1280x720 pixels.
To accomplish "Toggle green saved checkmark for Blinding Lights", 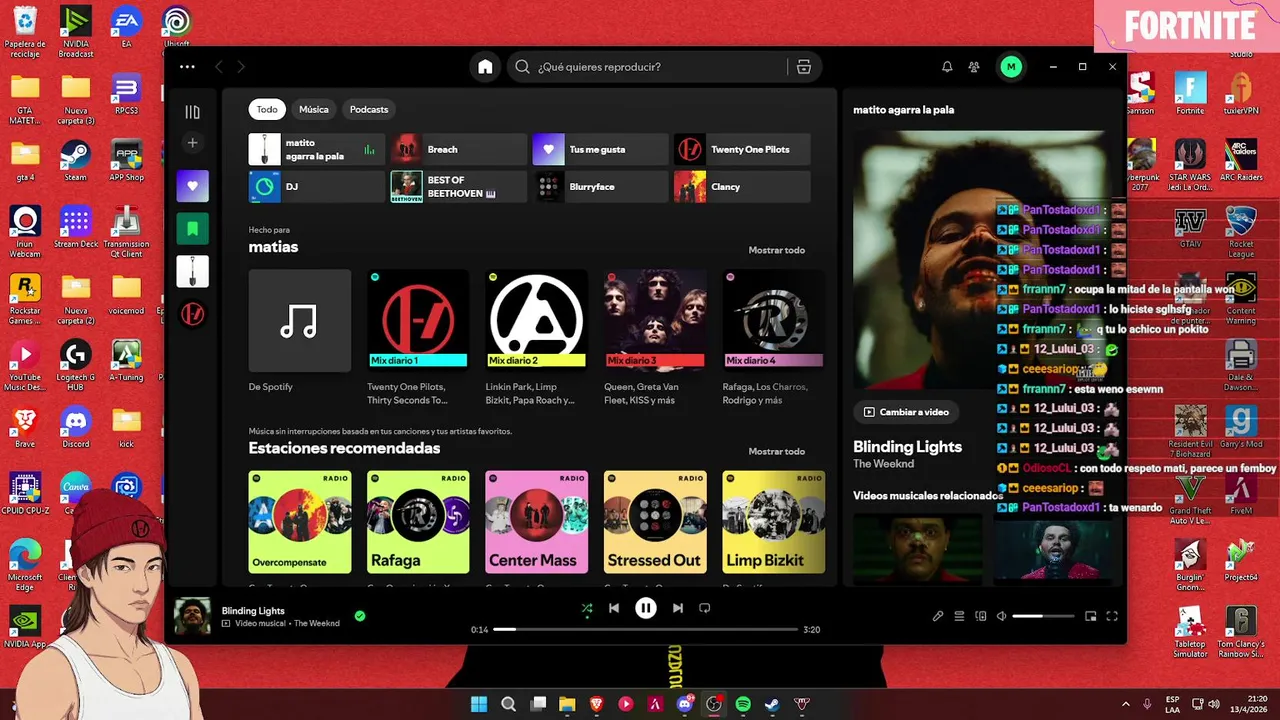I will 360,616.
